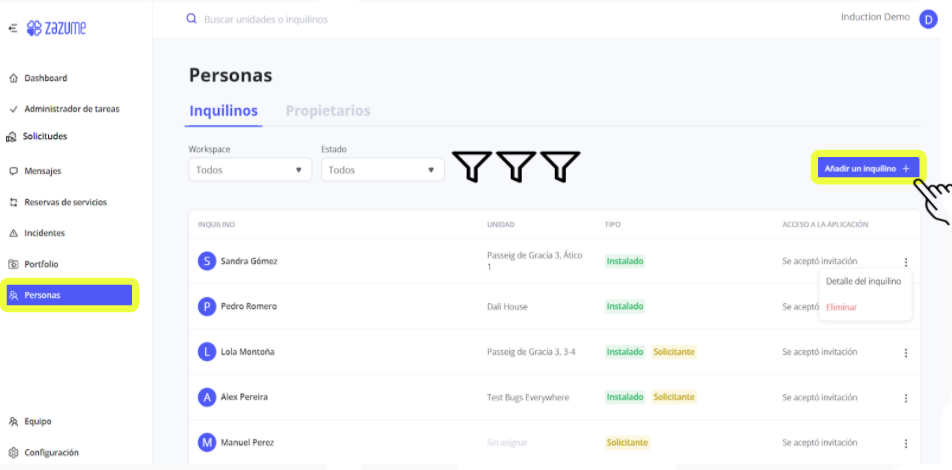Click Añadir un inquilino button
This screenshot has height=470, width=952.
click(867, 169)
